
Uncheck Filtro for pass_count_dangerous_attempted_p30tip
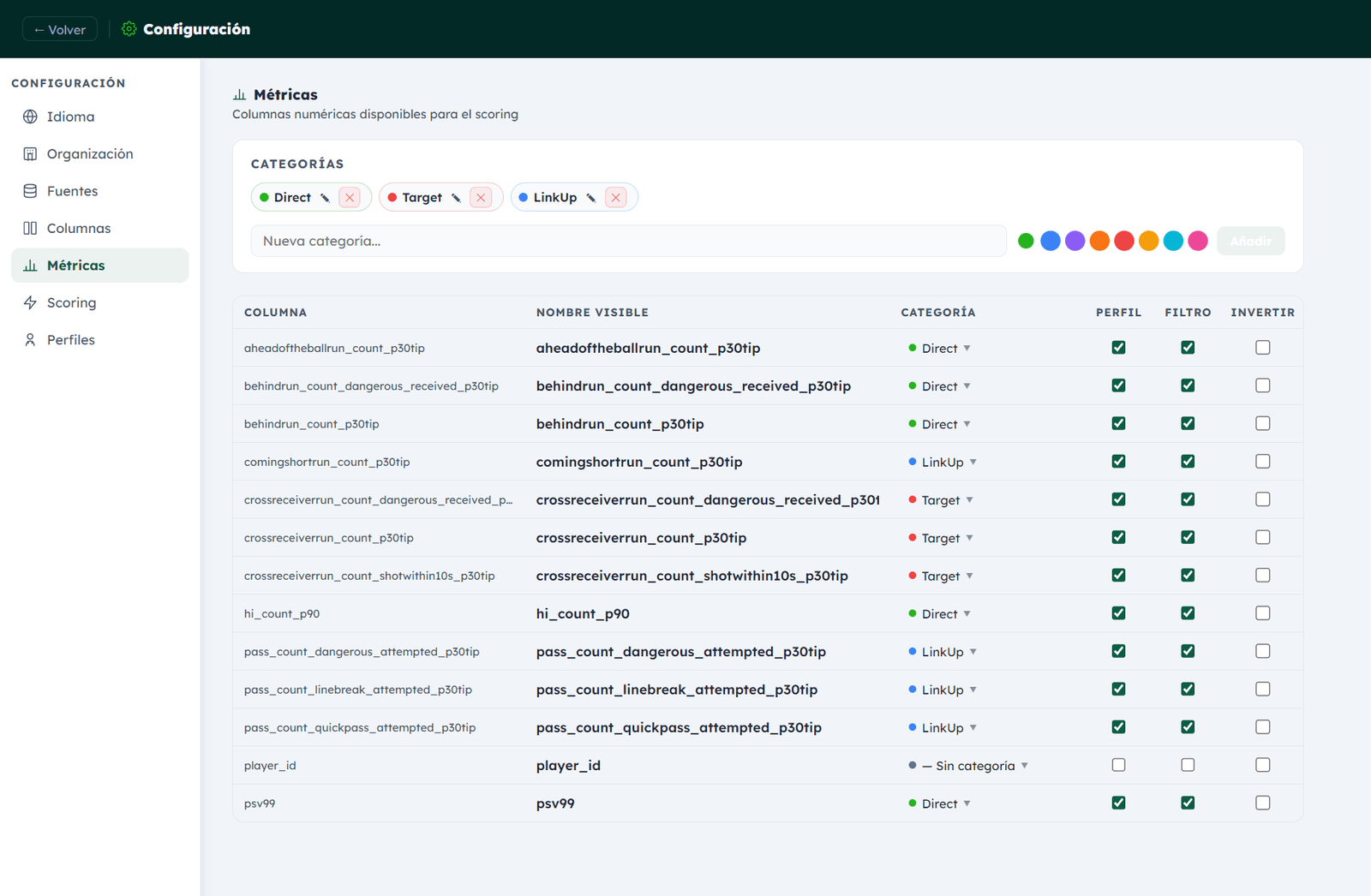1188,651
